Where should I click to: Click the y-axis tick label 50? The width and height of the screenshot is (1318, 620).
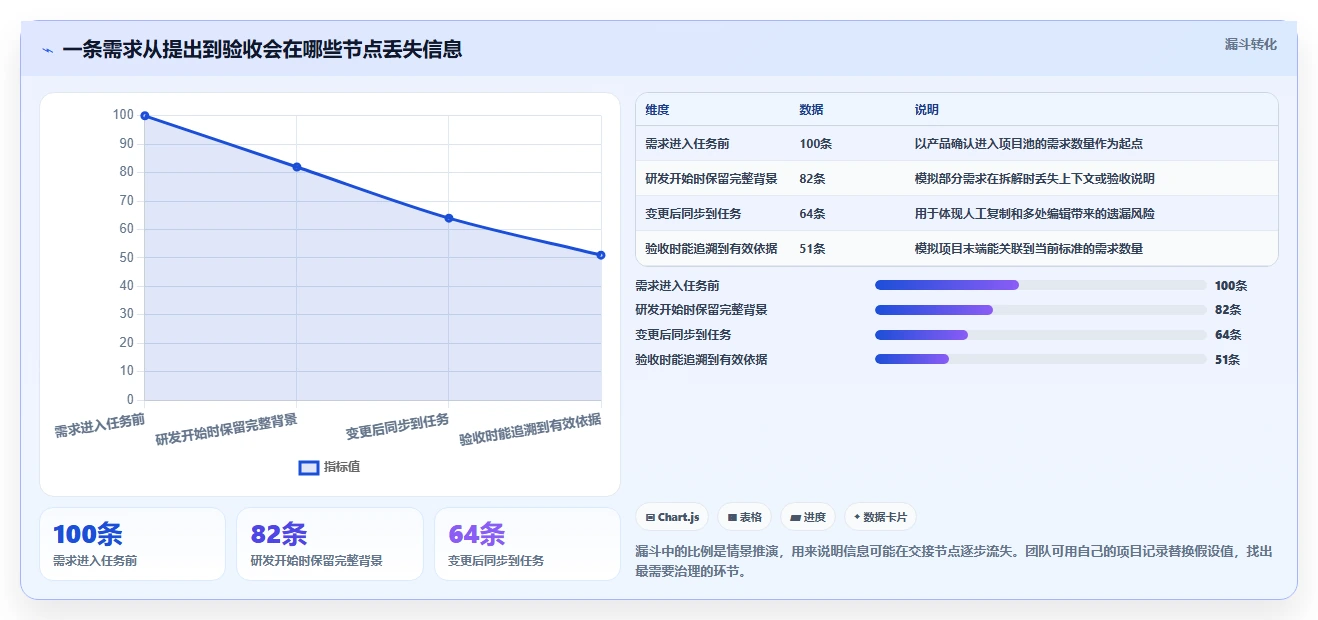tap(126, 258)
